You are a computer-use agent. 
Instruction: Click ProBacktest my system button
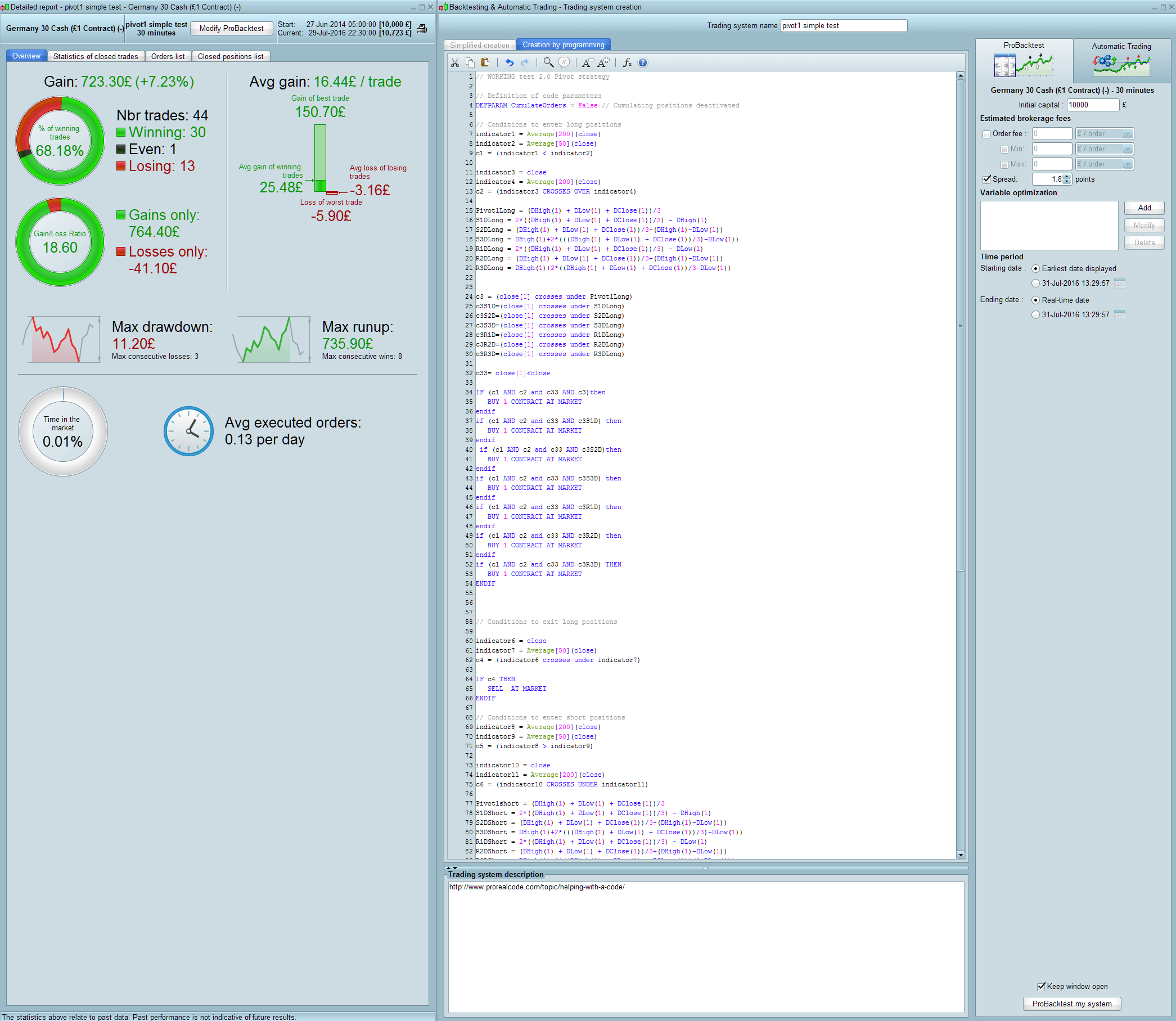pos(1071,1004)
